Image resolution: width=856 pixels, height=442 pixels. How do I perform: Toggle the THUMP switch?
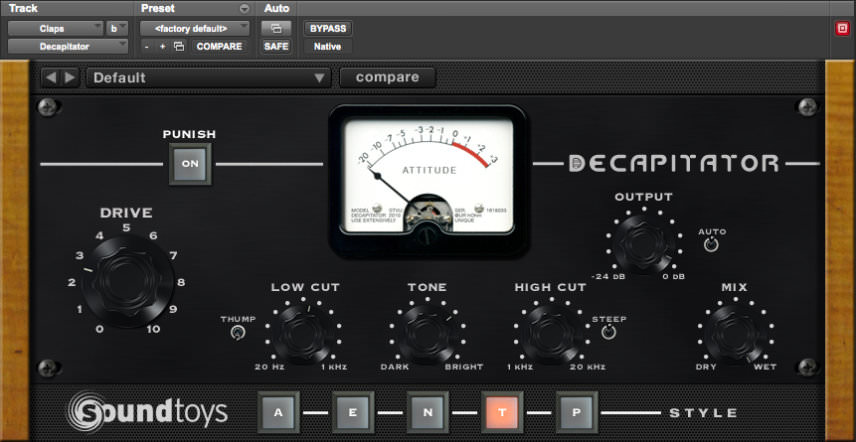(237, 332)
